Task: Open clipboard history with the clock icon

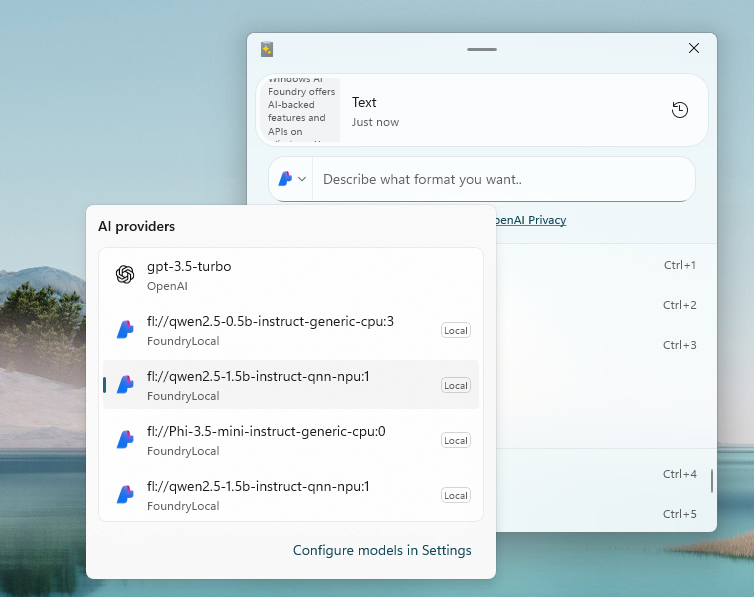Action: (680, 110)
